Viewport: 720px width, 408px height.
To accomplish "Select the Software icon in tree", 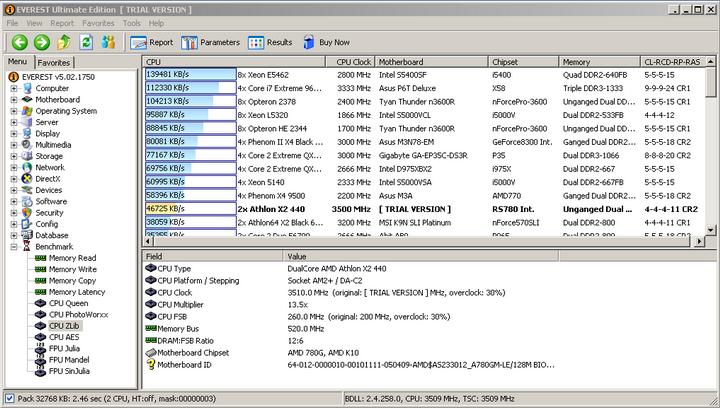I will click(27, 201).
